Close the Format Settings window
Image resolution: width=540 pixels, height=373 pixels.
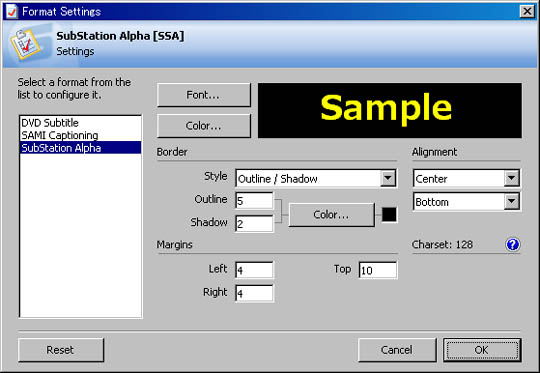[527, 11]
